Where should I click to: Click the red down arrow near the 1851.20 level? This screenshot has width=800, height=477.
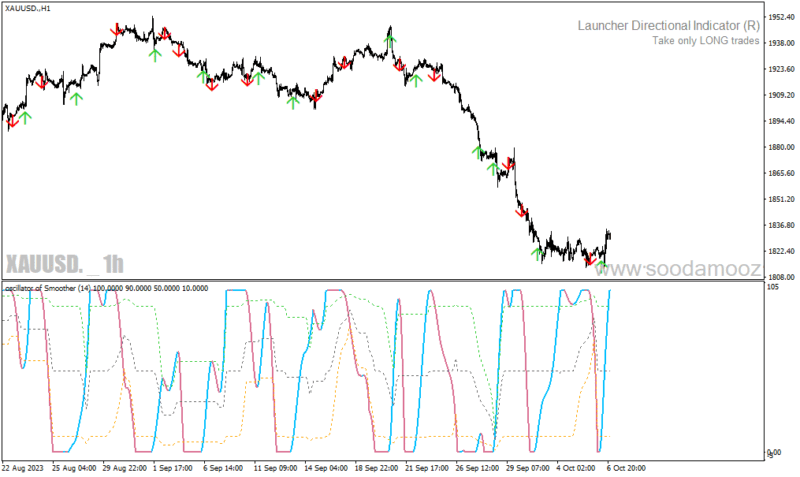click(521, 211)
